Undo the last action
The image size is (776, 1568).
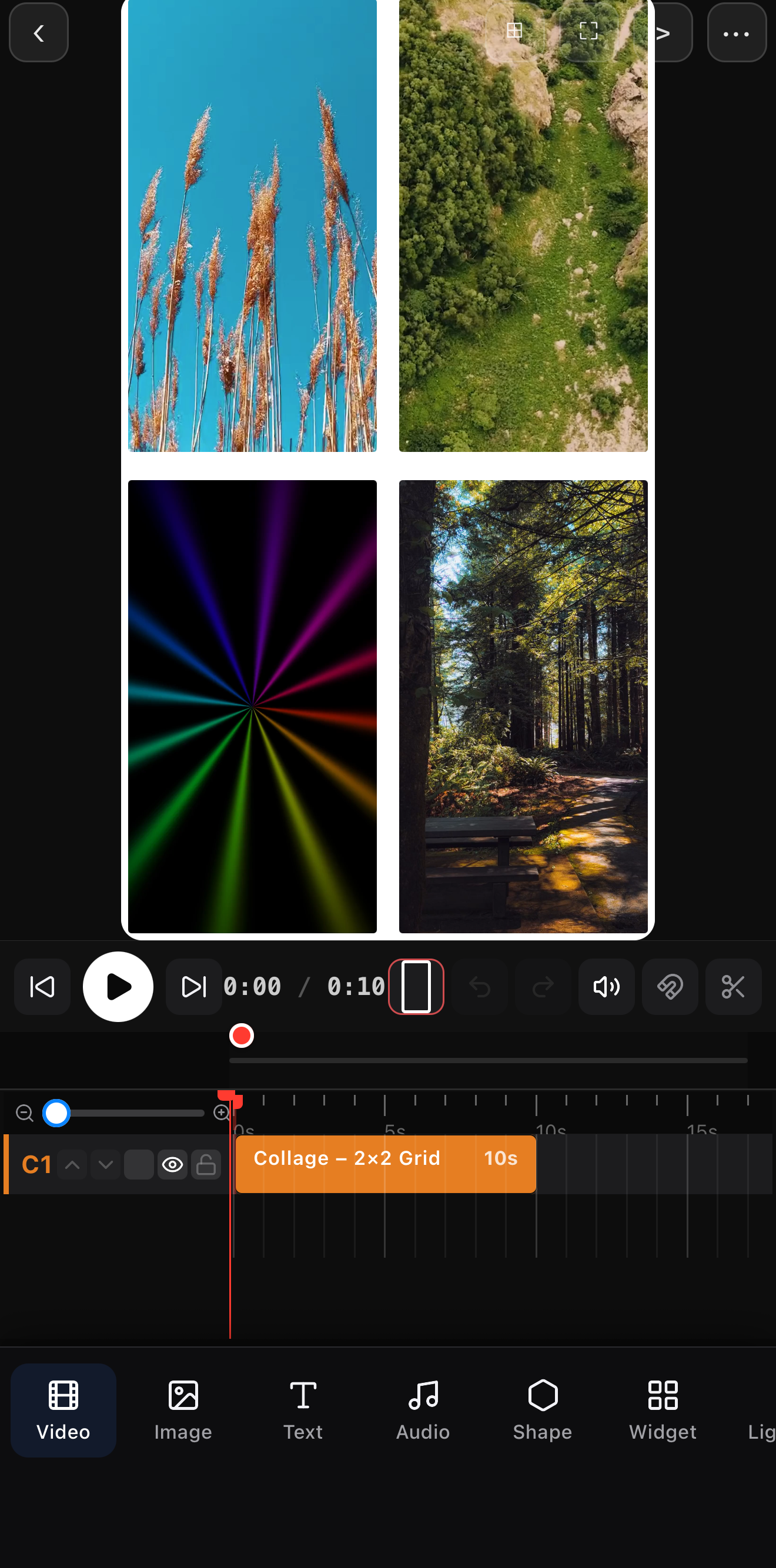tap(480, 987)
